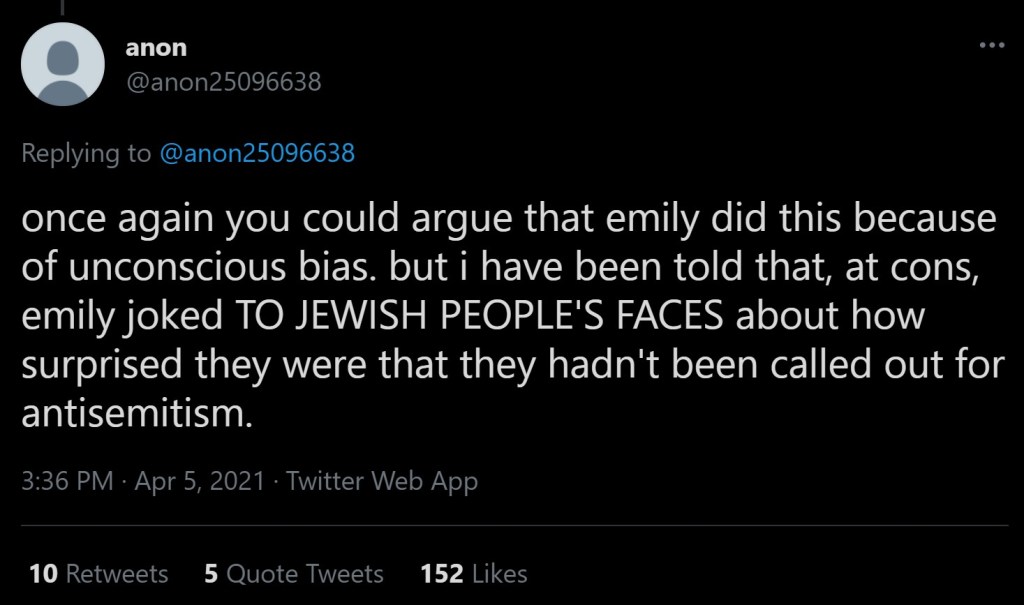Screen dimensions: 1024x605
Task: Show the 5 Quote Tweets list
Action: [x=293, y=573]
